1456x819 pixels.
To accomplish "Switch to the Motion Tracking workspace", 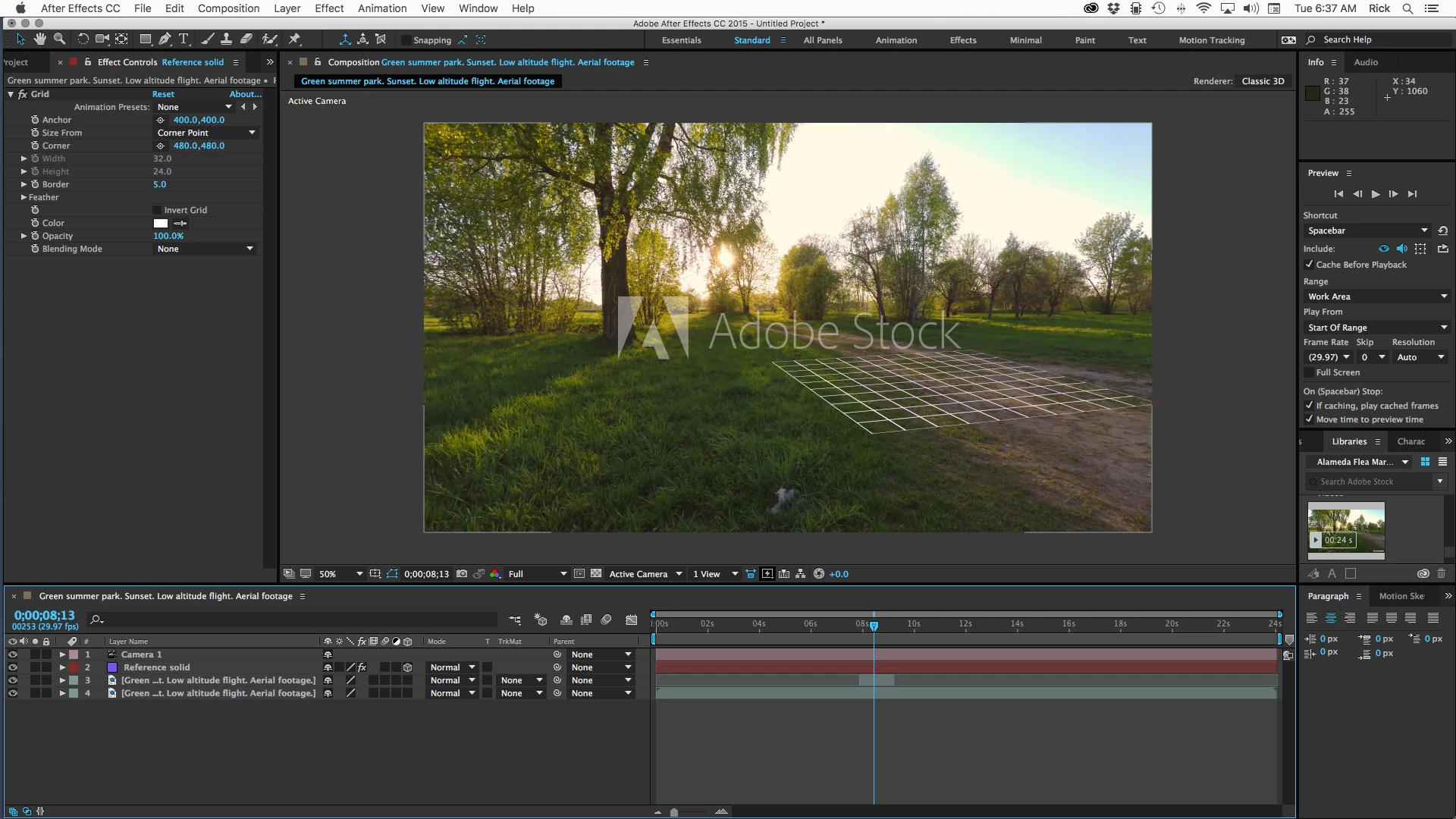I will (1211, 40).
